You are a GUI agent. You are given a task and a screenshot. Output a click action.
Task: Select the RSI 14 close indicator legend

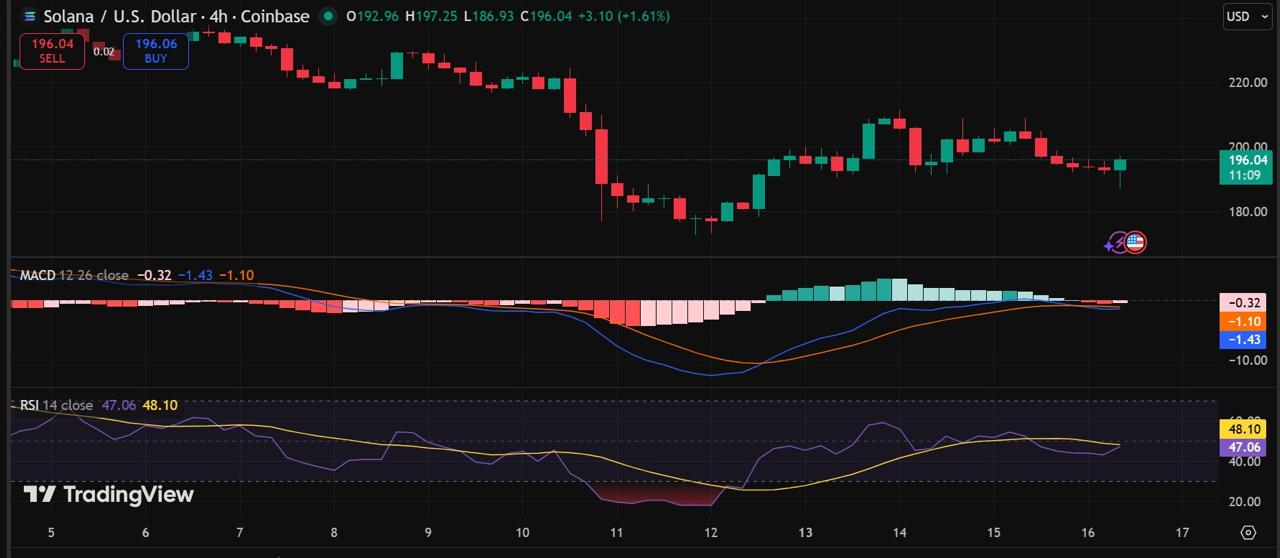(x=56, y=405)
